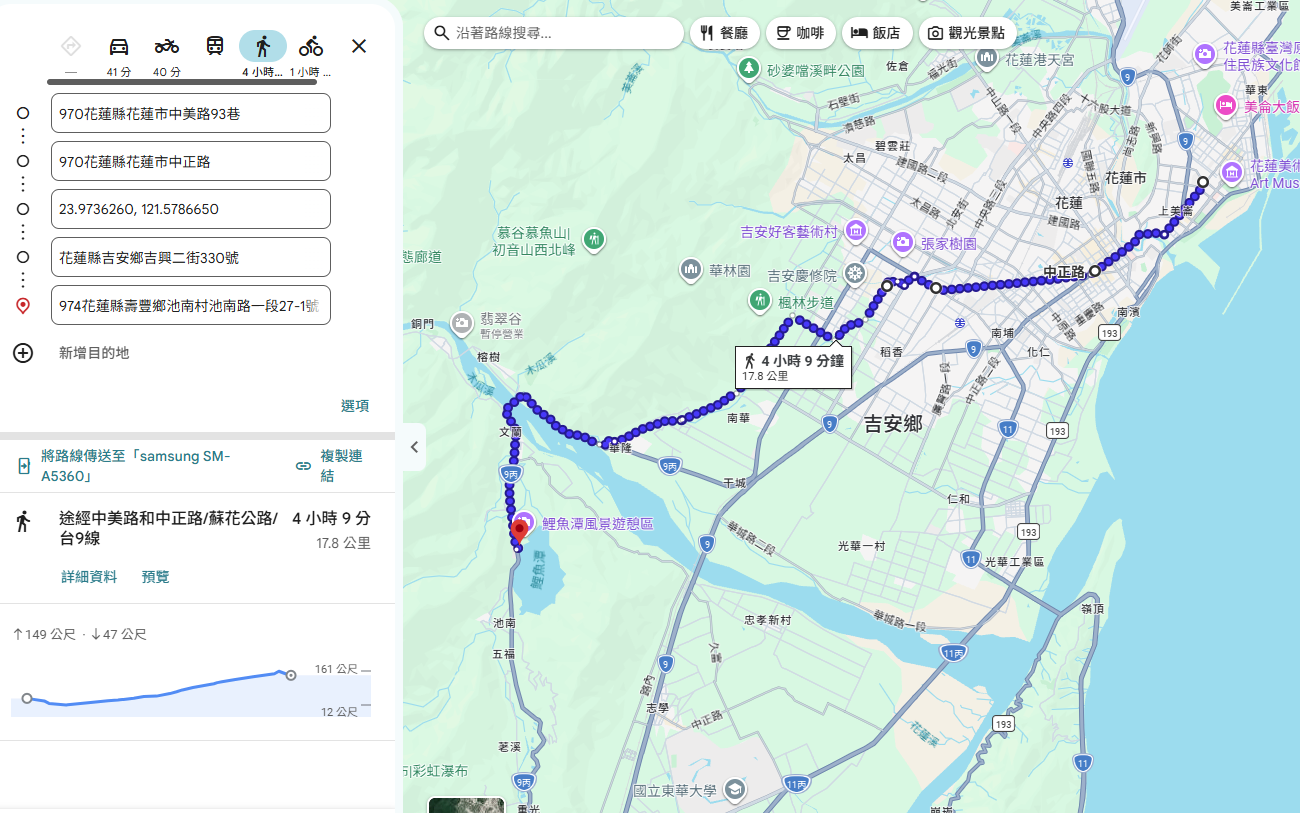Edit the 池南路一段27-1號 destination field
The width and height of the screenshot is (1300, 813).
pos(191,305)
